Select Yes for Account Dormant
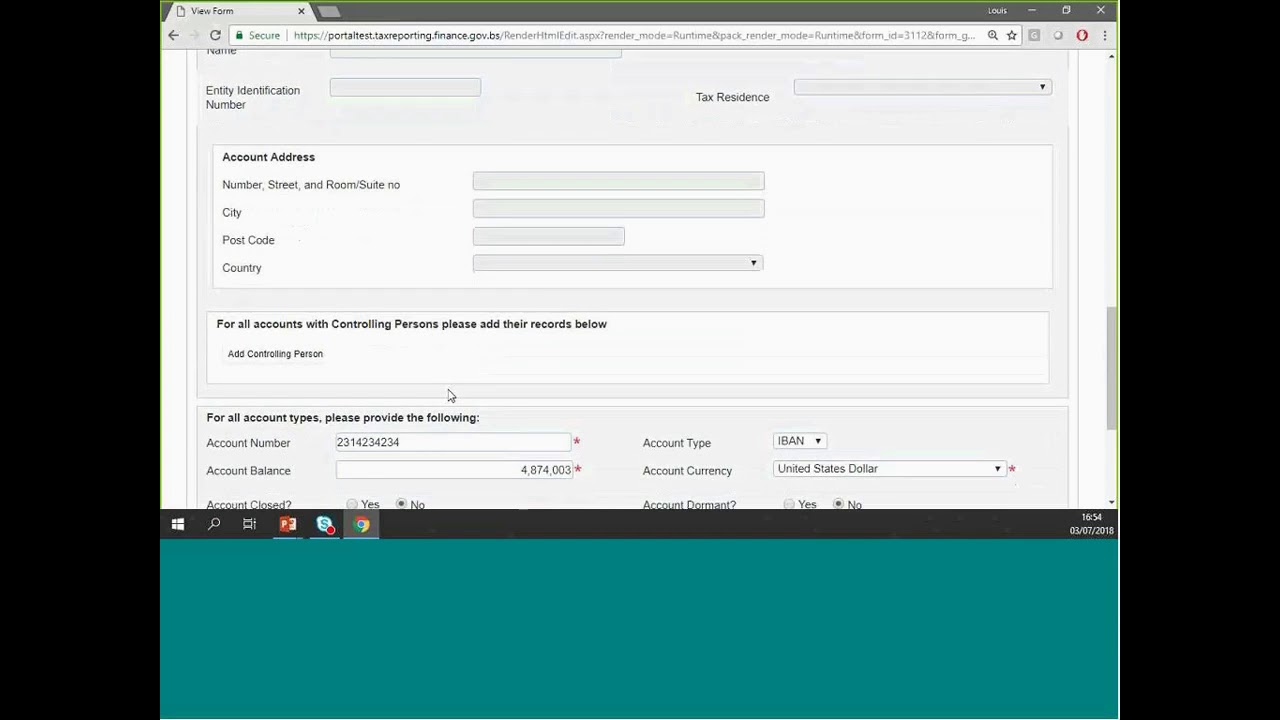The image size is (1280, 720). pyautogui.click(x=789, y=504)
